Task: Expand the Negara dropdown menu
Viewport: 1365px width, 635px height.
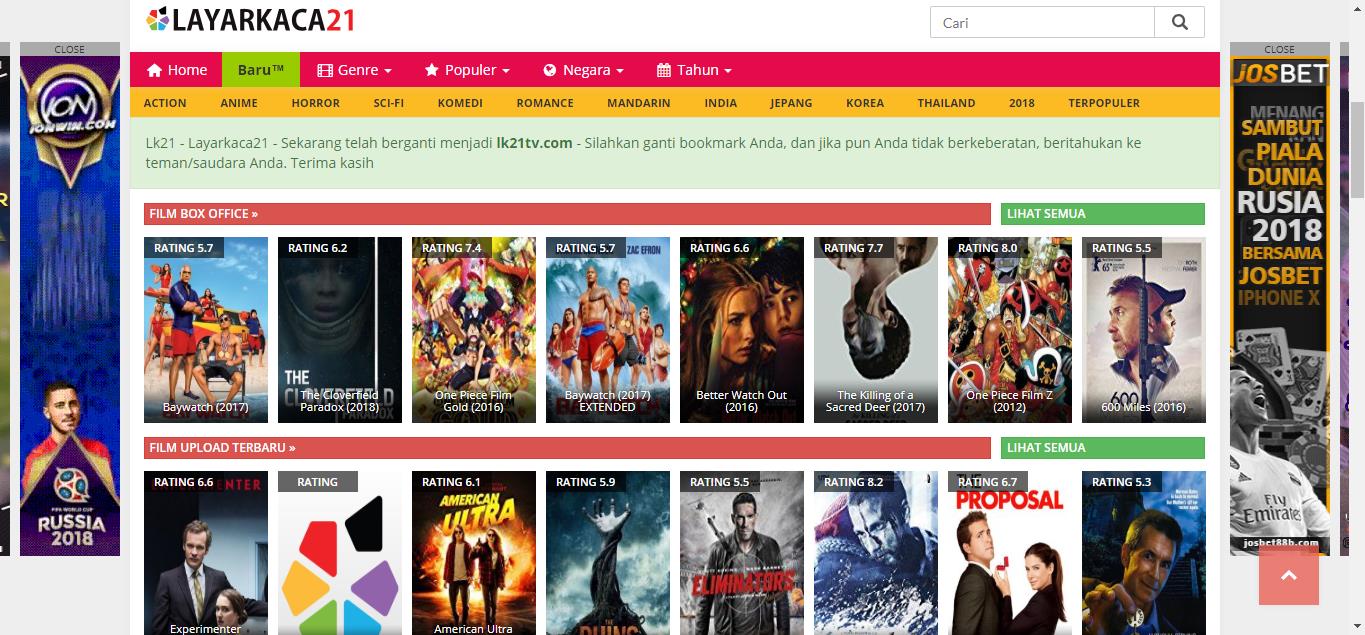Action: click(x=583, y=70)
